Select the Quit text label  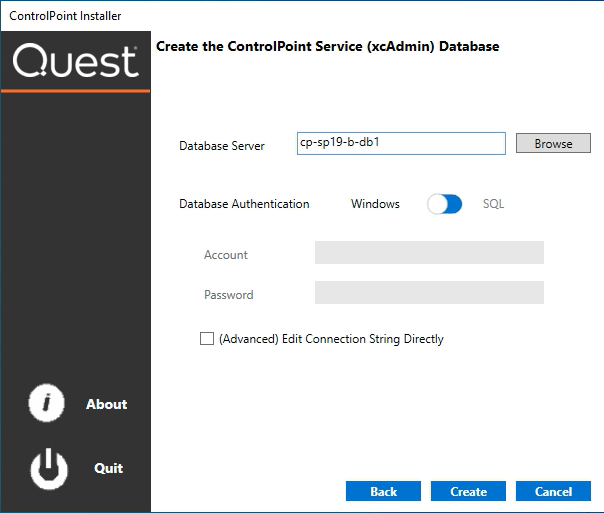click(x=108, y=468)
